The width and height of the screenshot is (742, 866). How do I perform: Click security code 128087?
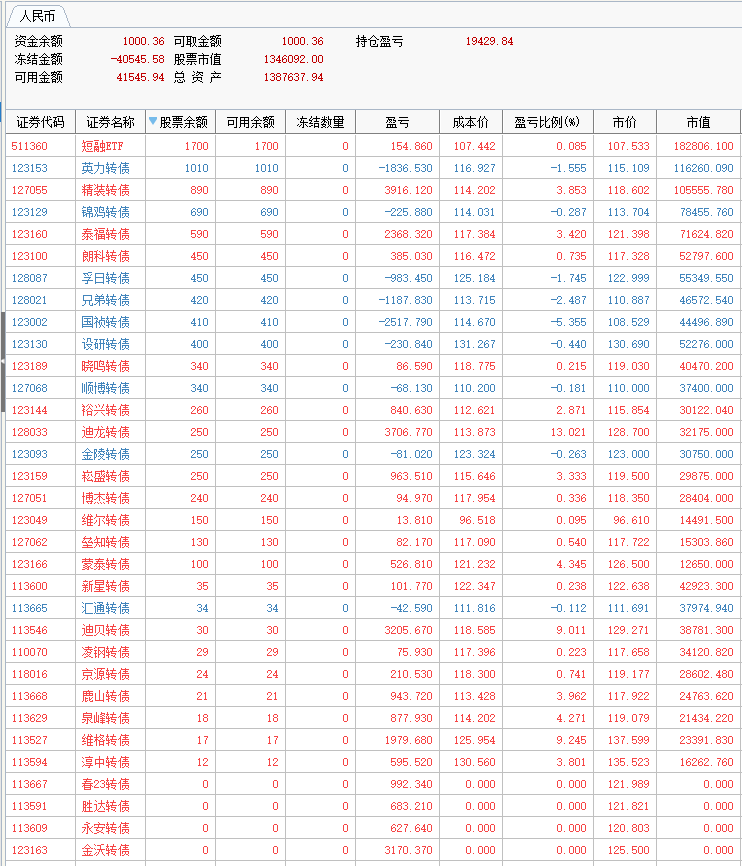30,278
